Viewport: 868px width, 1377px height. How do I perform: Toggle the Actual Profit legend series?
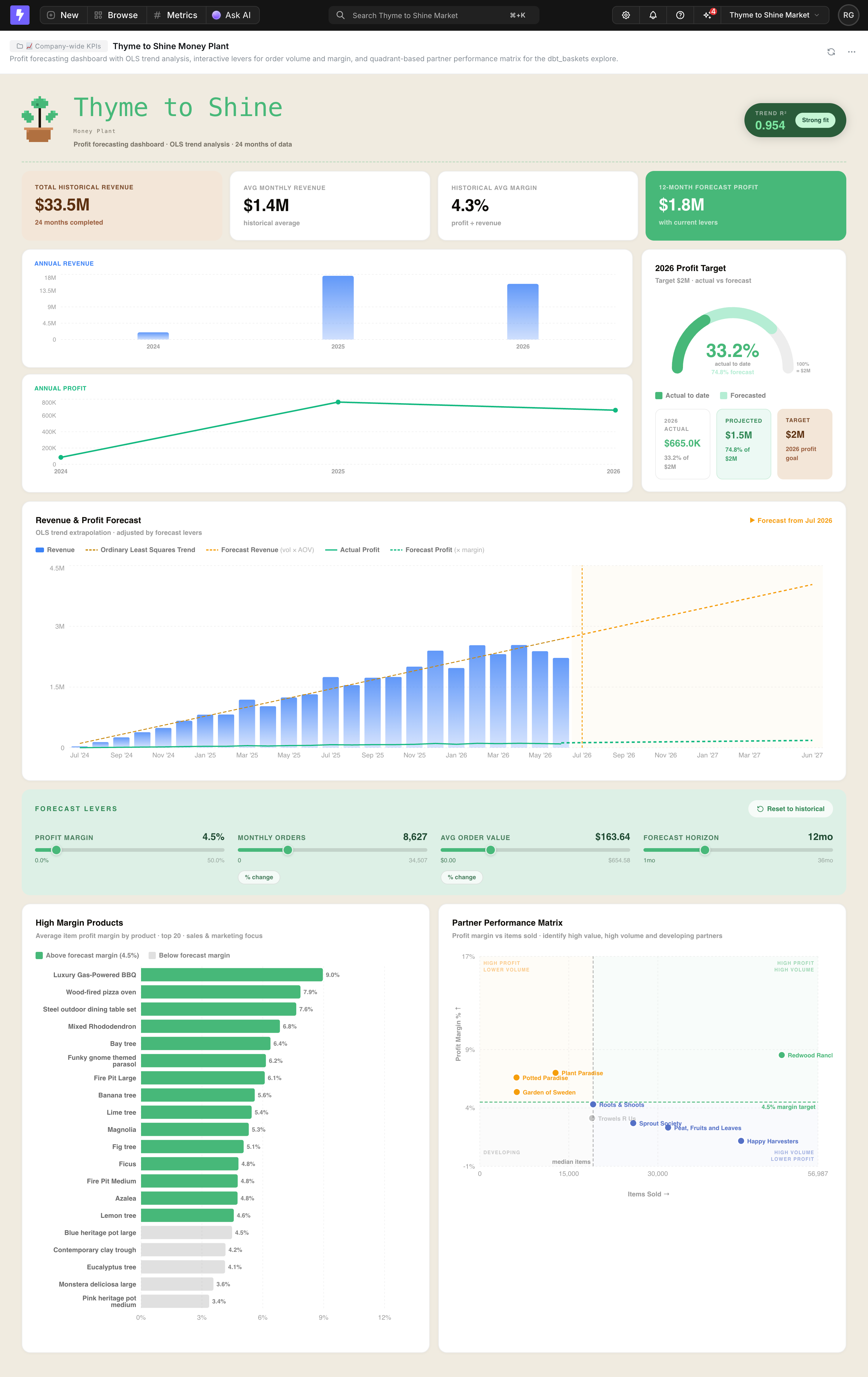click(x=352, y=550)
